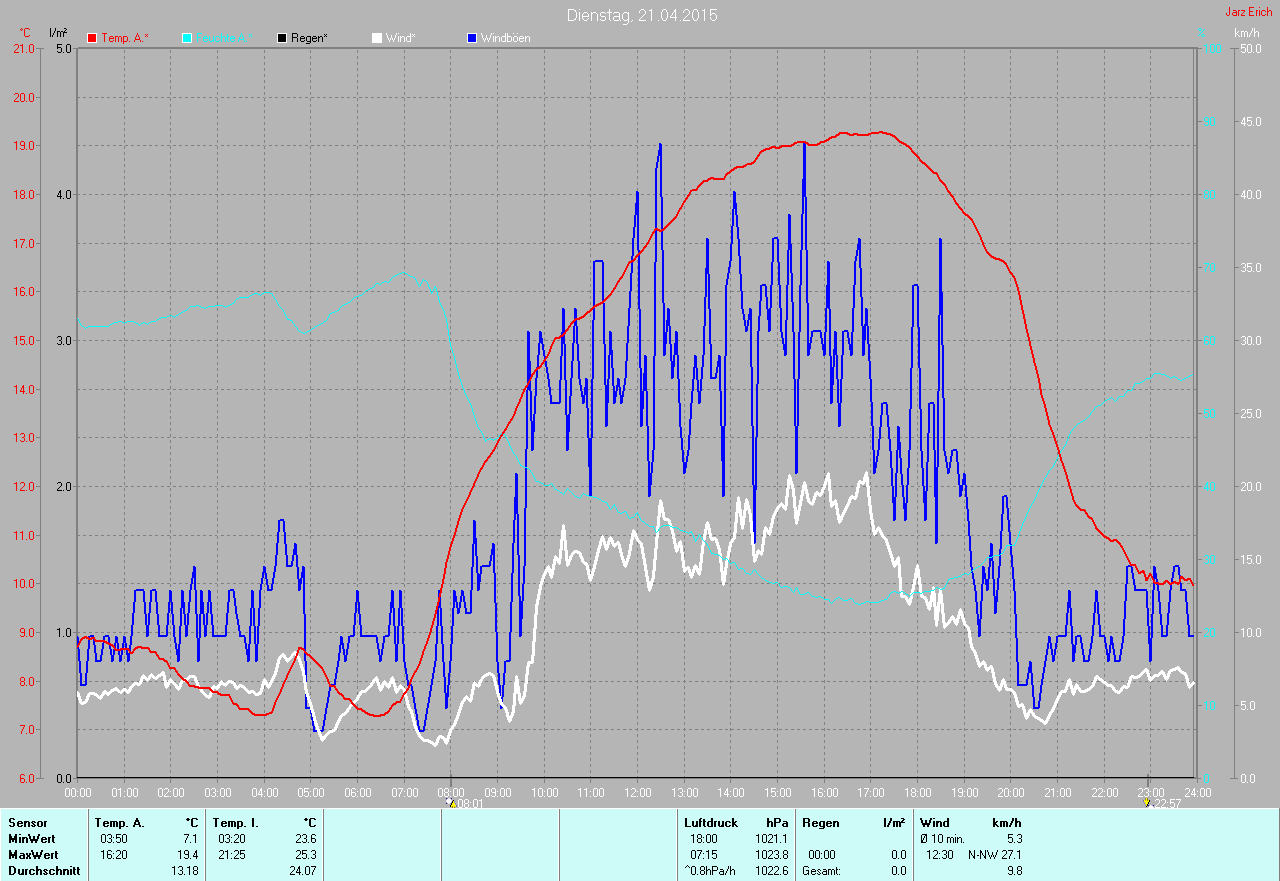Click the 03:20 indoor minimum time

(x=231, y=839)
